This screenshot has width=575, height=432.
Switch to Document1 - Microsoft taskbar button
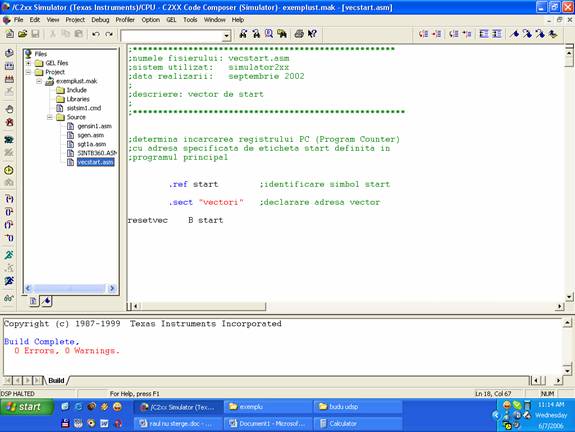click(267, 423)
